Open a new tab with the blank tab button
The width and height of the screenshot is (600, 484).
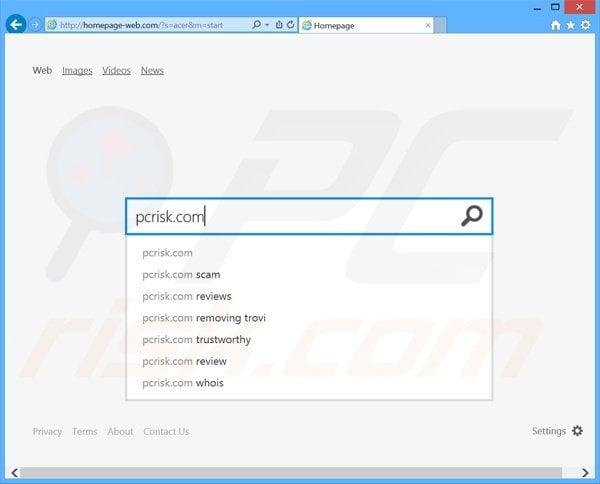pyautogui.click(x=440, y=25)
